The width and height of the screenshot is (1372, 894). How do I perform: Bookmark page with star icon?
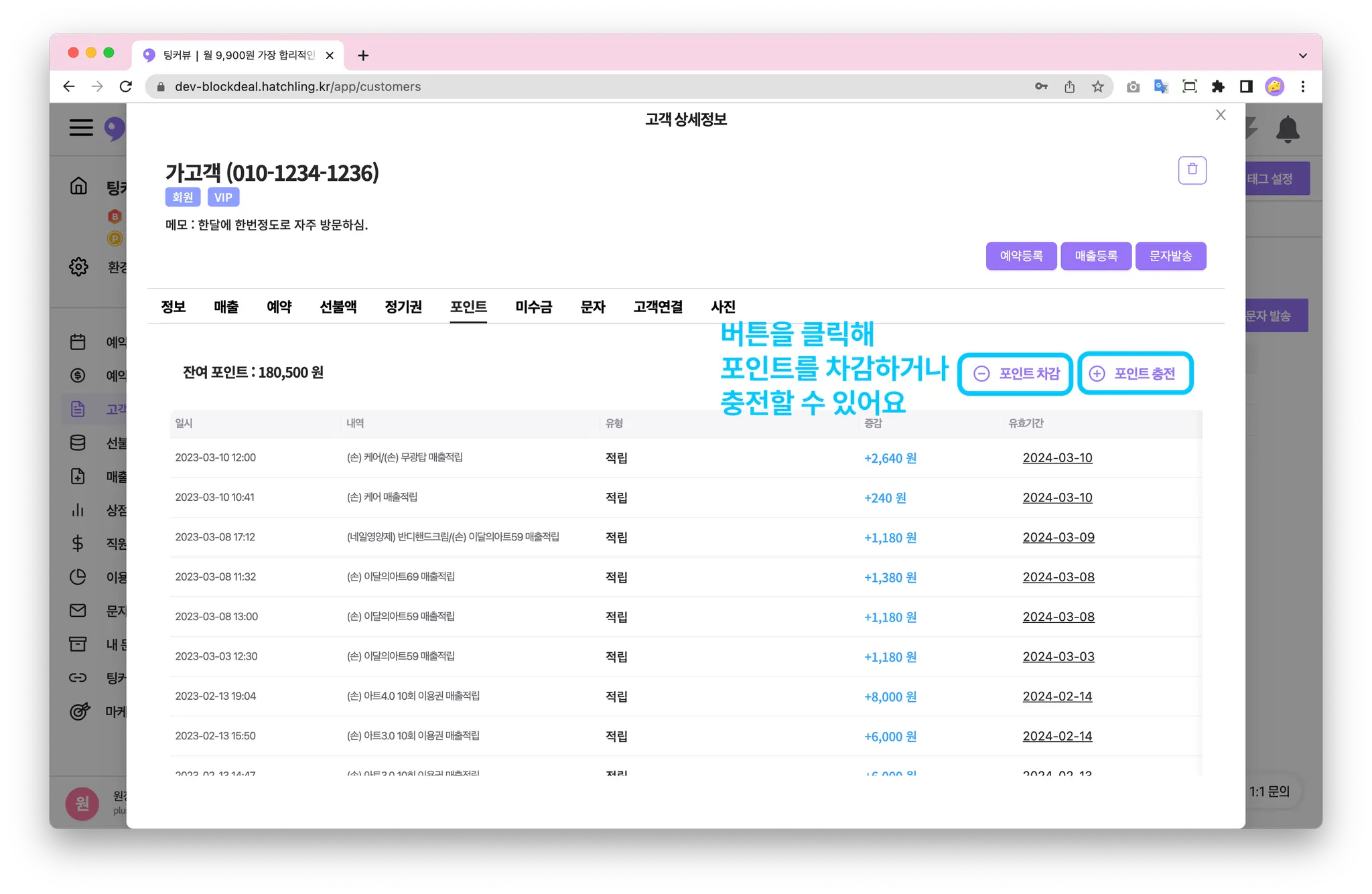[x=1097, y=86]
